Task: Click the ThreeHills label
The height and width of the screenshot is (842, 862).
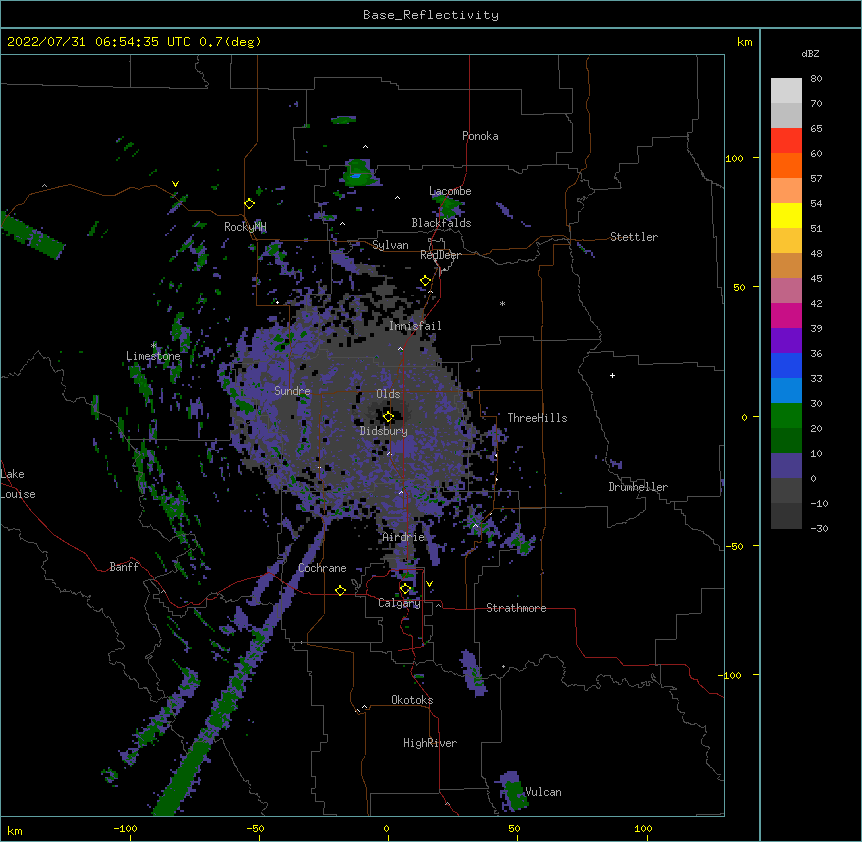Action: point(537,418)
